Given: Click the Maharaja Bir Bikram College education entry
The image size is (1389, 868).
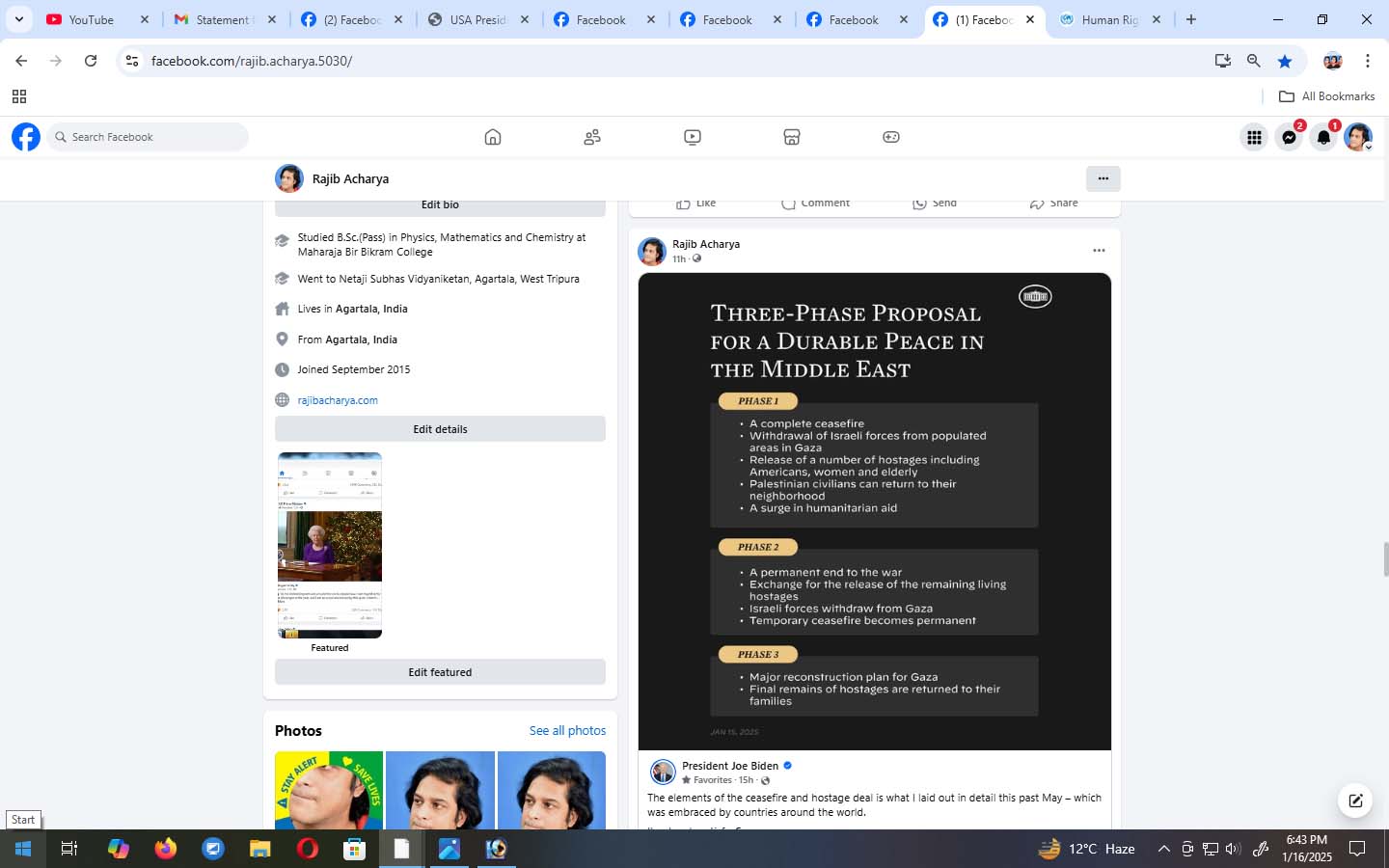Looking at the screenshot, I should coord(442,244).
